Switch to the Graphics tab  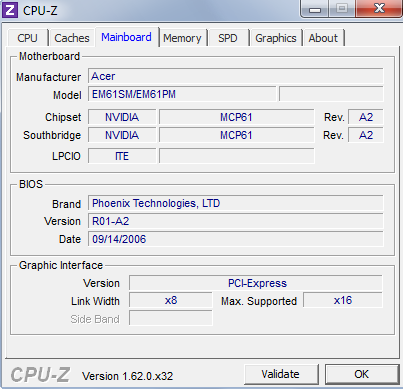(276, 38)
